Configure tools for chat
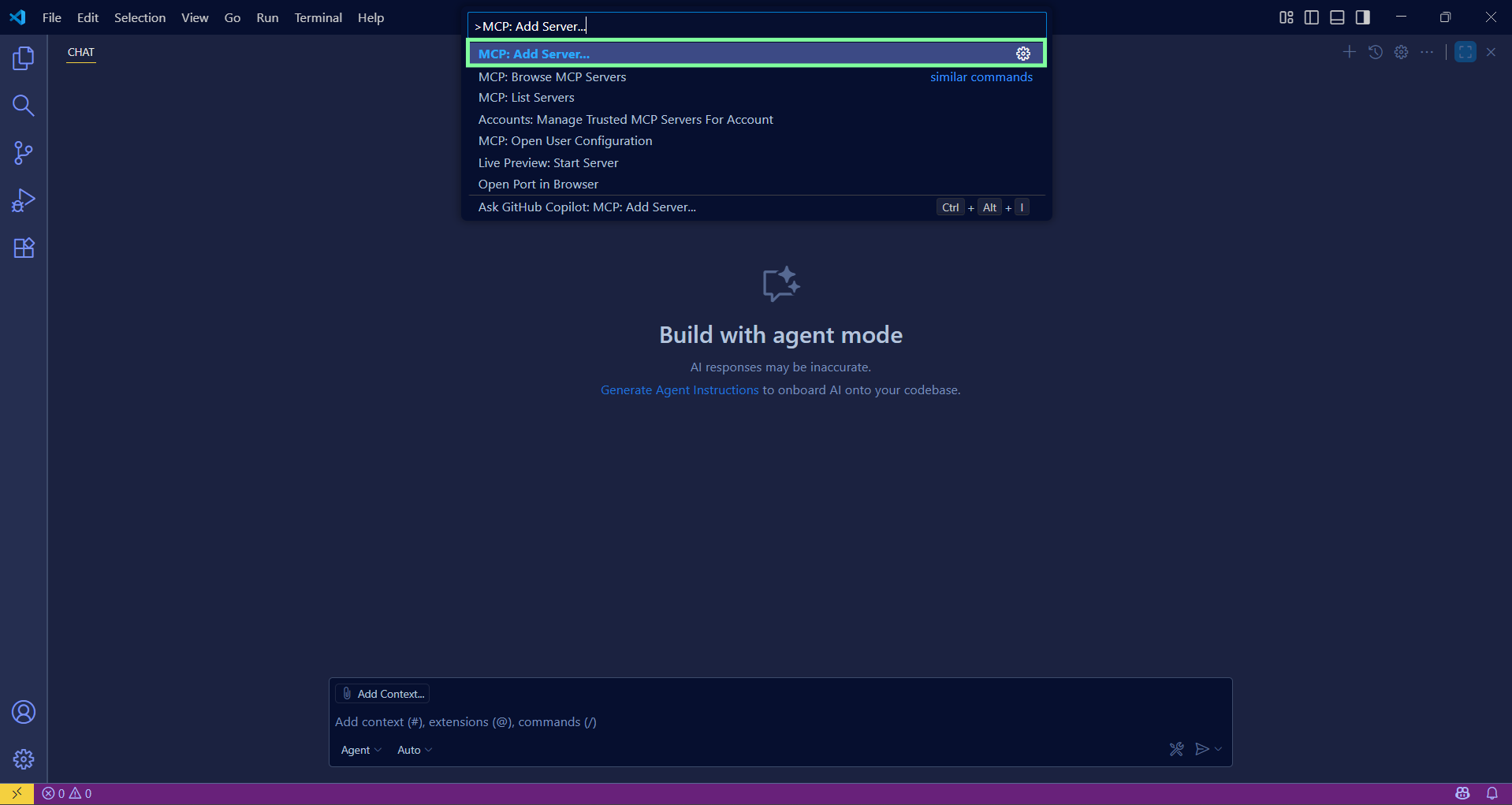Viewport: 1512px width, 805px height. tap(1177, 749)
